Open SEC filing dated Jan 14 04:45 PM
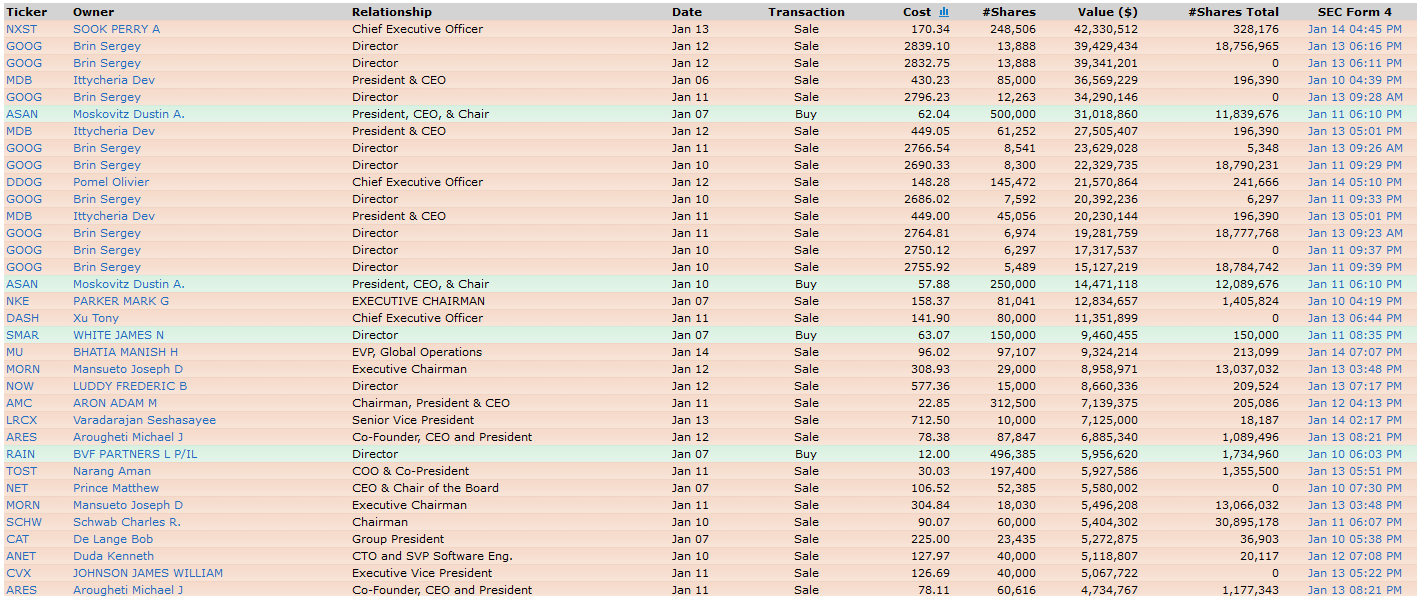 click(1354, 29)
